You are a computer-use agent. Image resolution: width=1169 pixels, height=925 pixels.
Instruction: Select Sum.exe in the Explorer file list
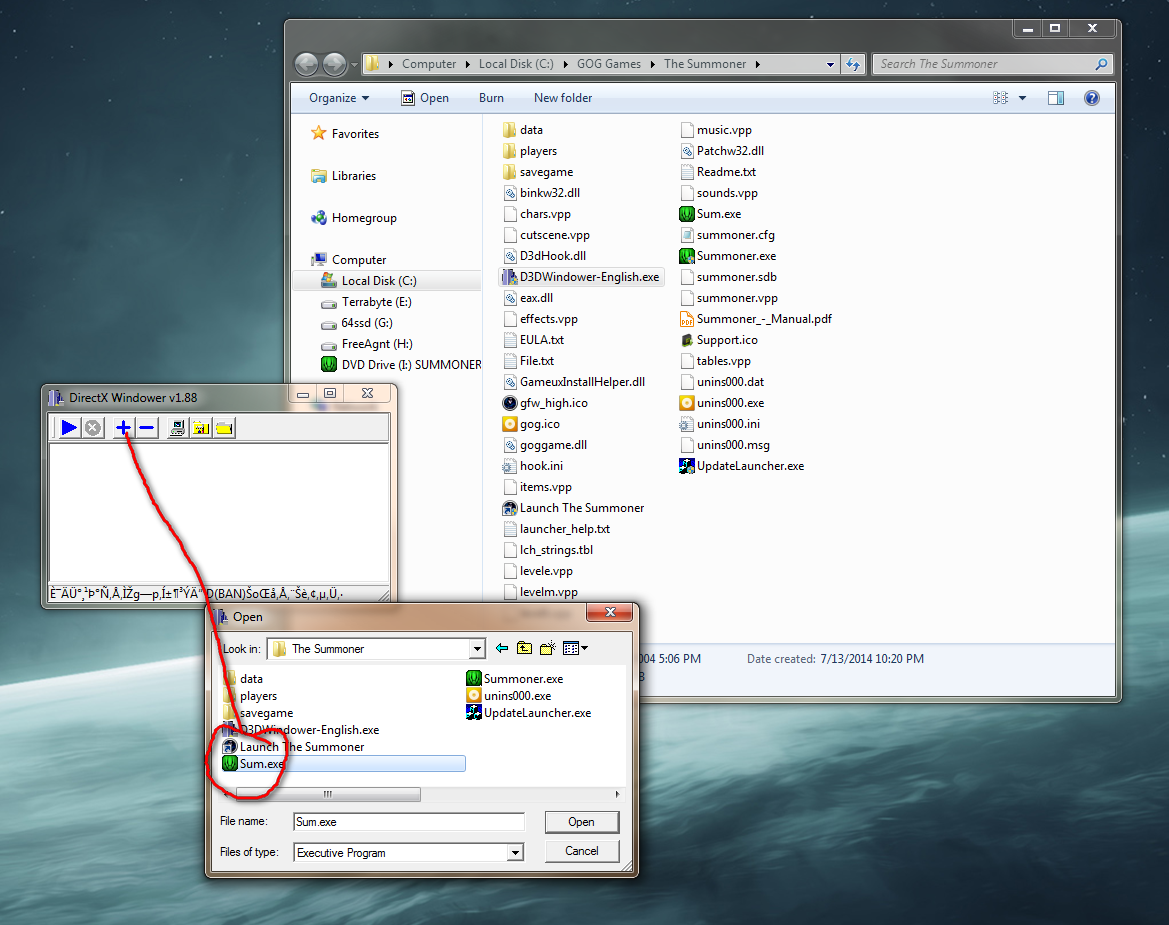710,214
